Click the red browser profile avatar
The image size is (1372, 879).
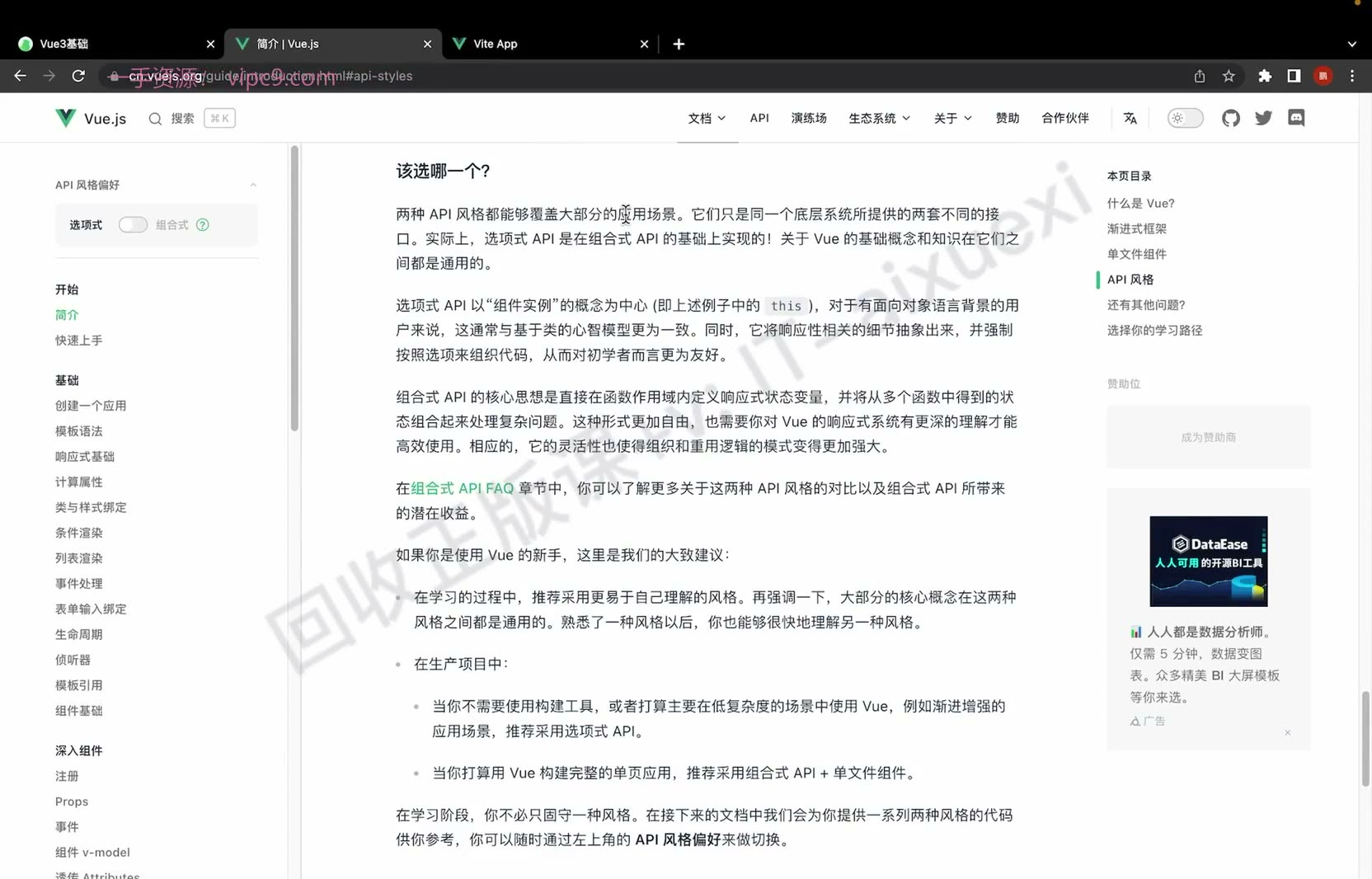pyautogui.click(x=1323, y=76)
